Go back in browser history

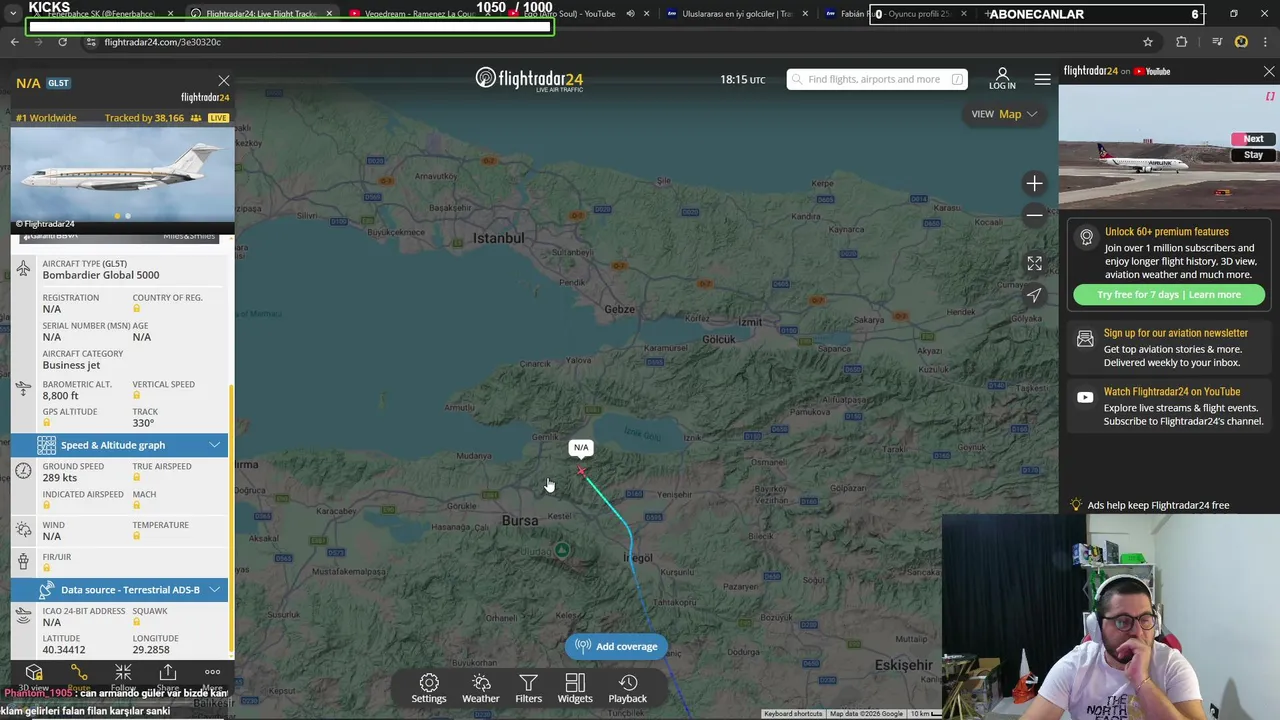(x=14, y=42)
